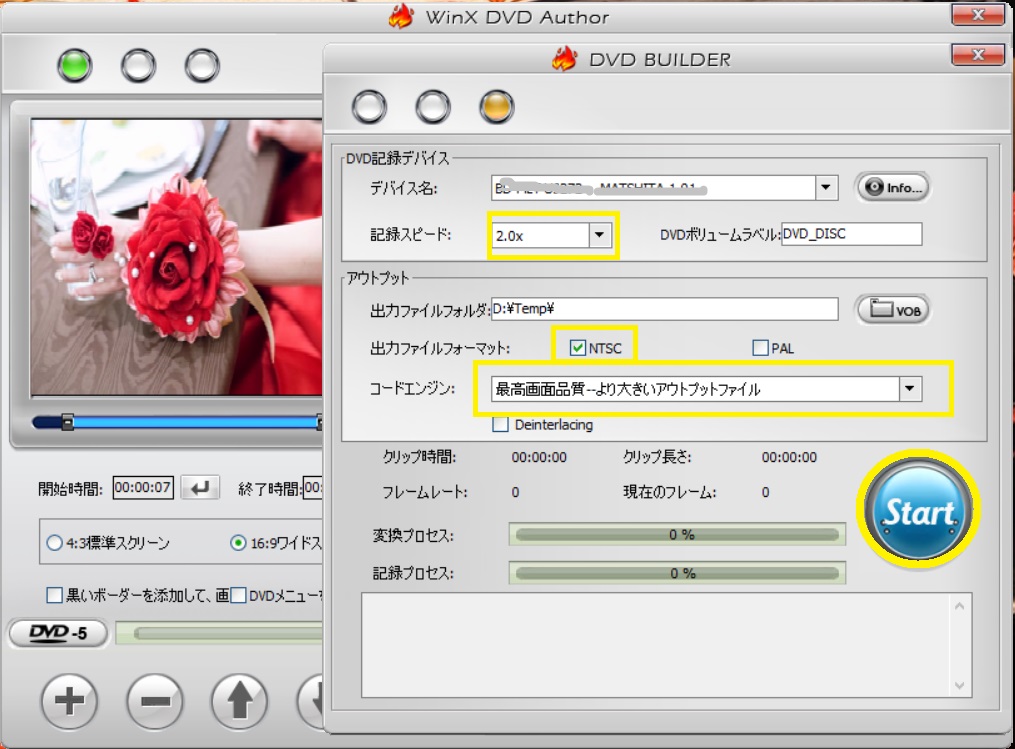Click the orange third step circle in DVD Builder
The height and width of the screenshot is (749, 1015).
[496, 107]
